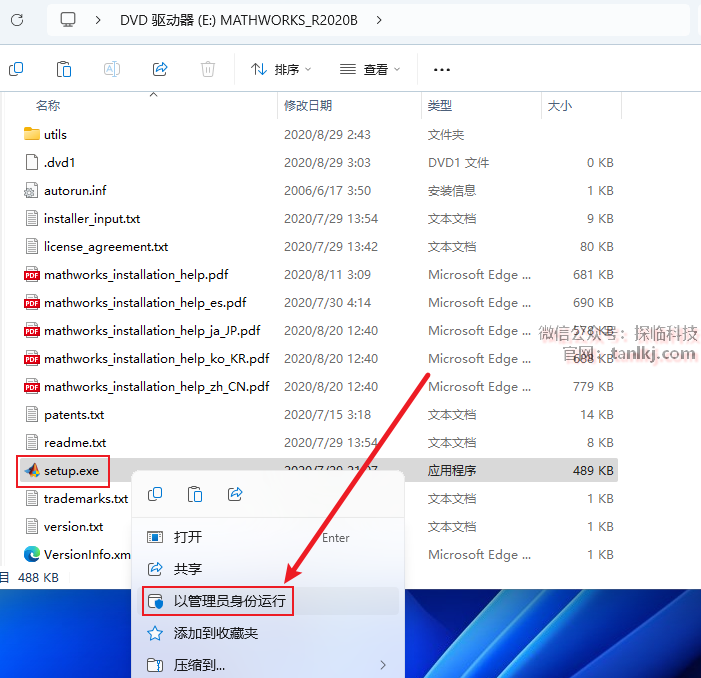The width and height of the screenshot is (701, 678).
Task: Click 安装信息 type of autorun.inf
Action: 452,190
